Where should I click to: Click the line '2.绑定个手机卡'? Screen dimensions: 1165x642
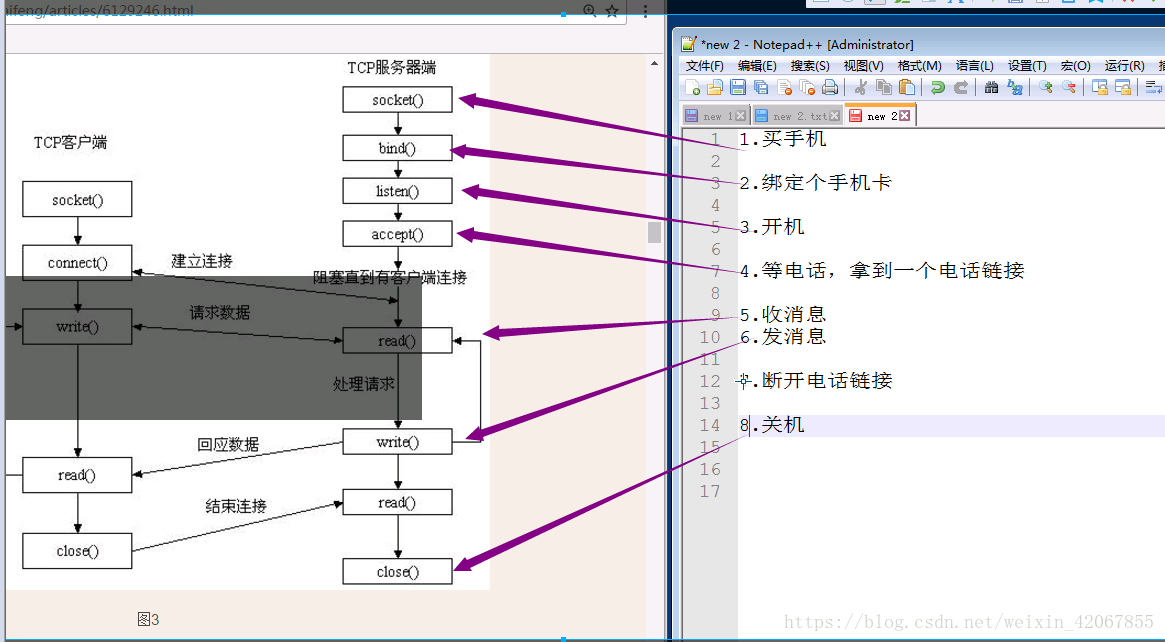coord(815,183)
